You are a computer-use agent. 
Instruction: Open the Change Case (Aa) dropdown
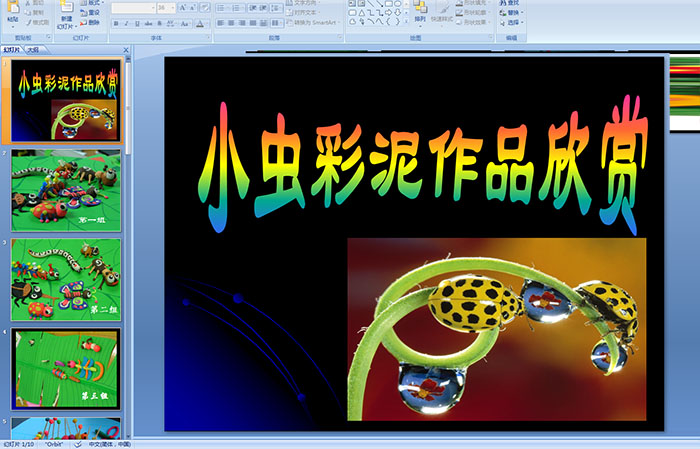click(x=185, y=23)
